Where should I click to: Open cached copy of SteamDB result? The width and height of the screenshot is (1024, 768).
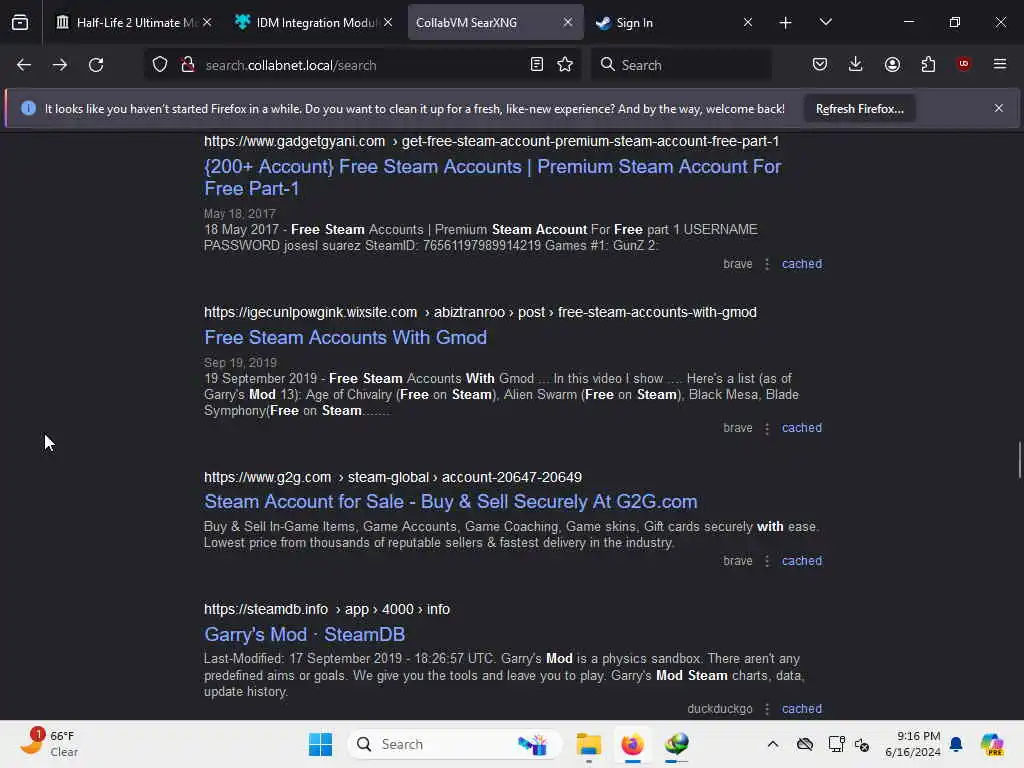click(x=802, y=709)
